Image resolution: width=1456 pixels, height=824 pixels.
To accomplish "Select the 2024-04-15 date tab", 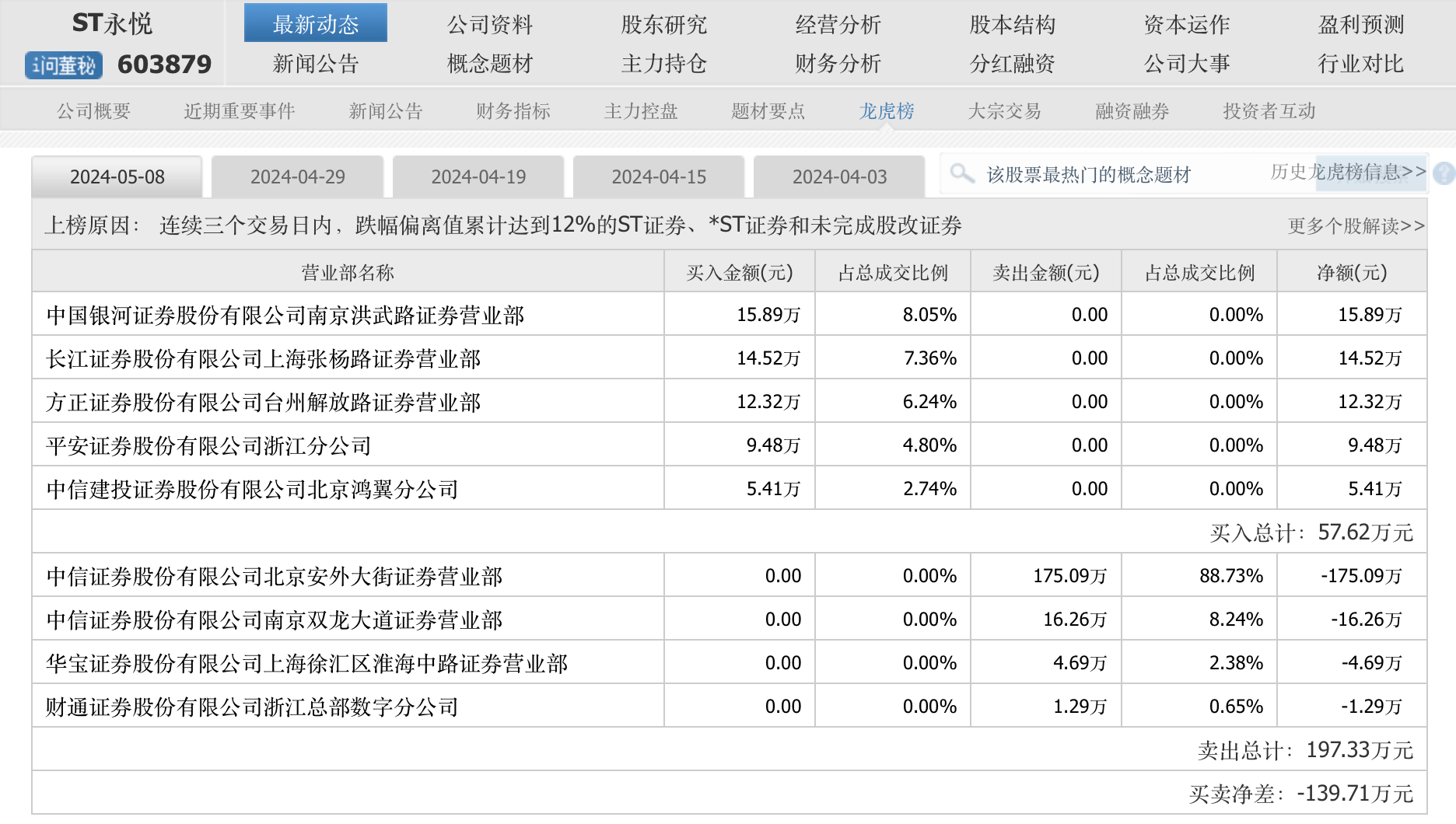I will (658, 177).
